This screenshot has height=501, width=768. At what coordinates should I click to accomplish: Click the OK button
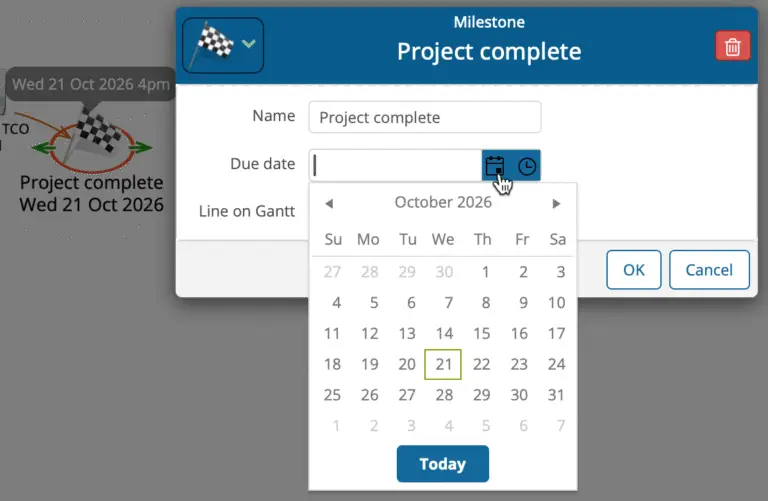click(633, 270)
